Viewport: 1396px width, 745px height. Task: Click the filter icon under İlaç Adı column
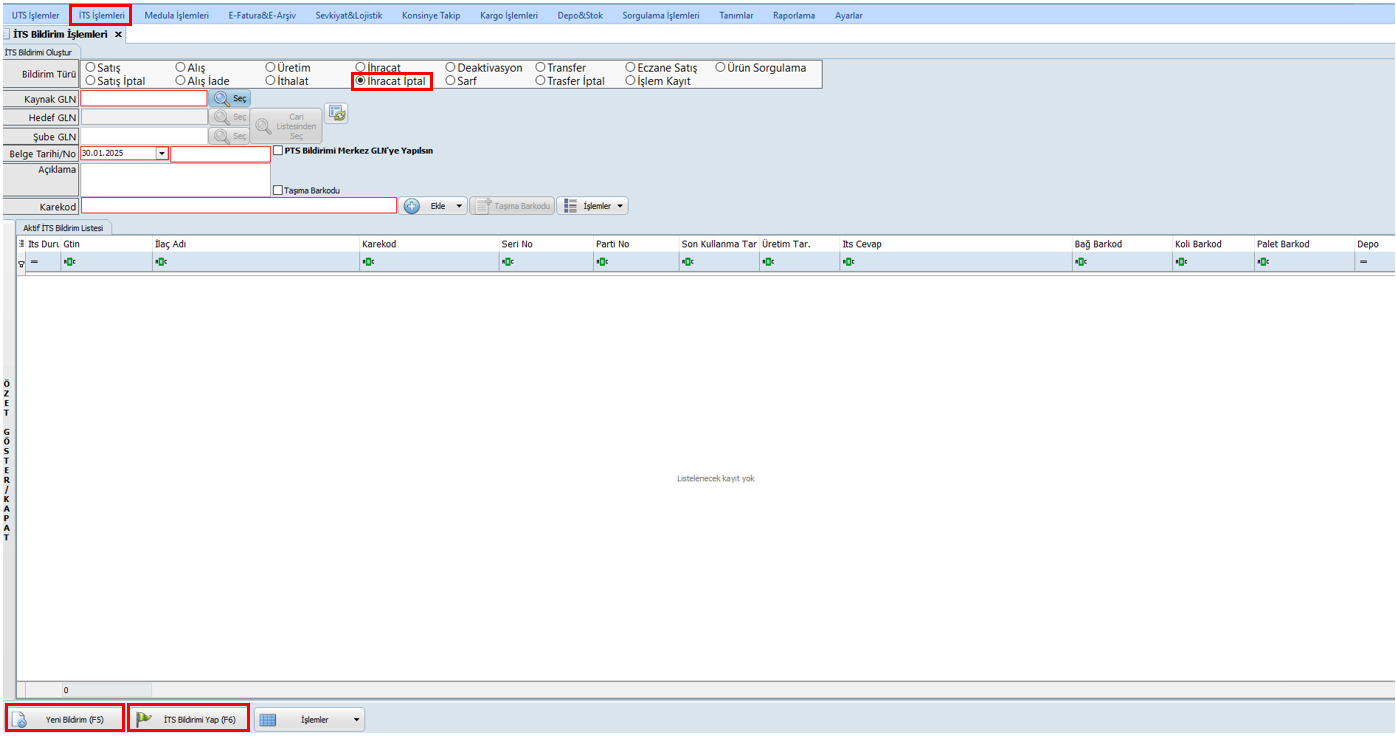[x=160, y=262]
